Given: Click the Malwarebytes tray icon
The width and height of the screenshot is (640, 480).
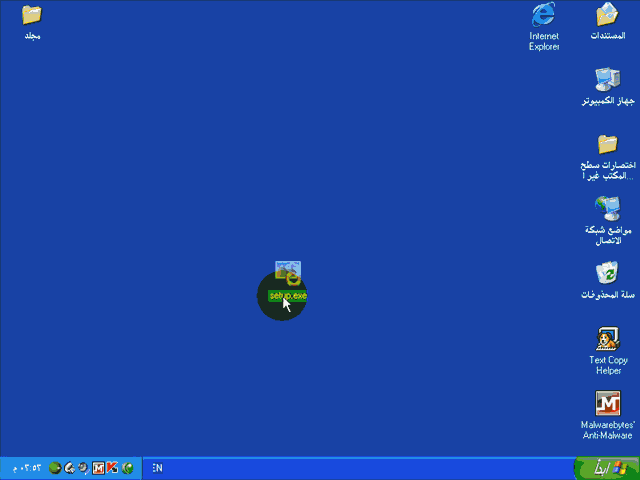Looking at the screenshot, I should click(98, 468).
